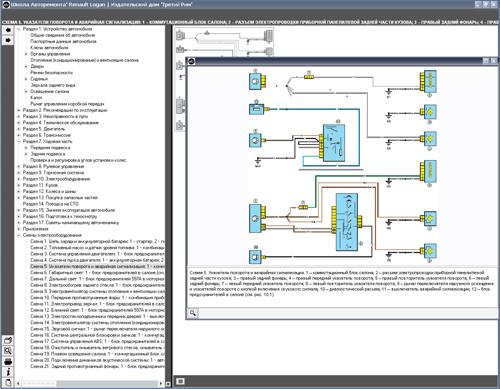Select 'Раздел 12. Колеса и шины'
This screenshot has width=500, height=389.
[49, 191]
